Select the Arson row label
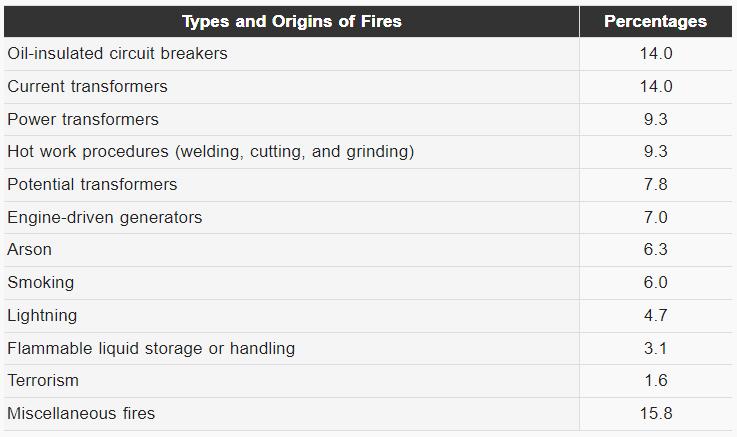737x437 pixels. pos(30,250)
